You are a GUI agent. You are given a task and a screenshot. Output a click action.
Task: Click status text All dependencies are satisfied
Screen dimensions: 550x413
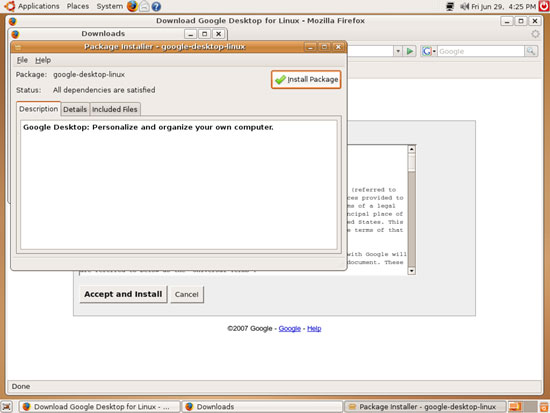tap(104, 90)
